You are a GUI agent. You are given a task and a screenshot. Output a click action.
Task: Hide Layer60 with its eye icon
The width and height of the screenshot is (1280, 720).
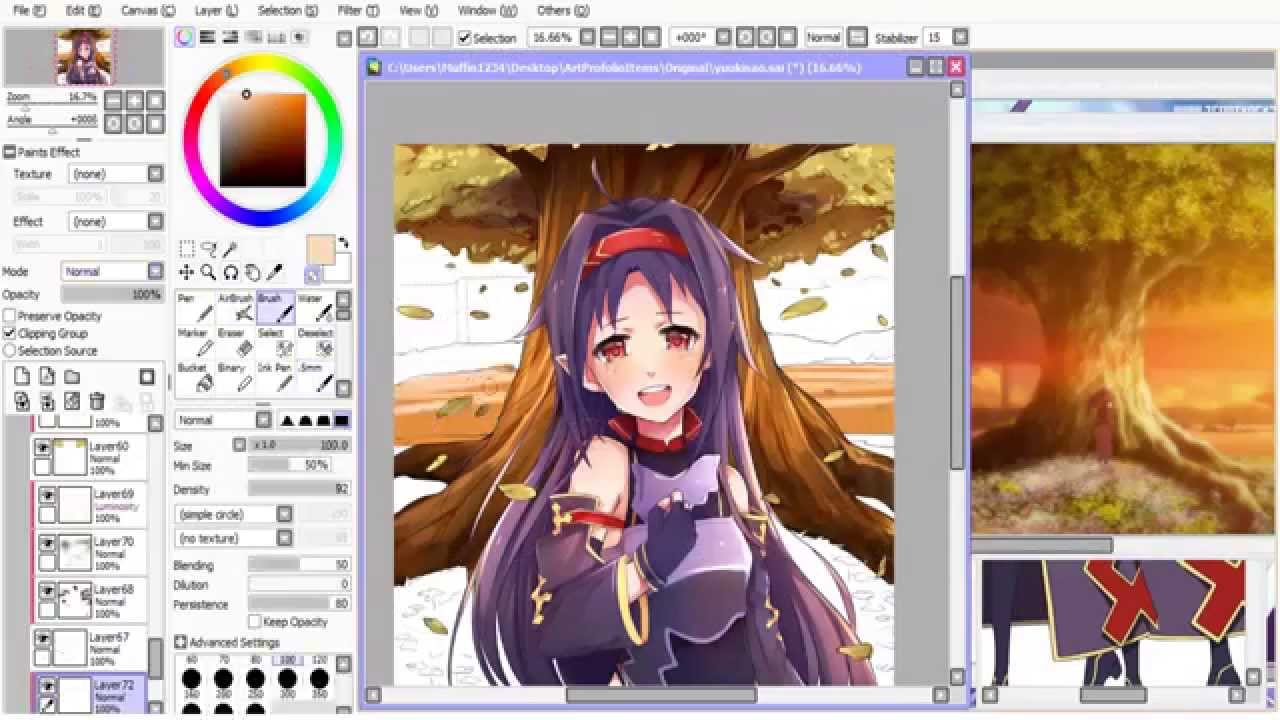pos(43,448)
